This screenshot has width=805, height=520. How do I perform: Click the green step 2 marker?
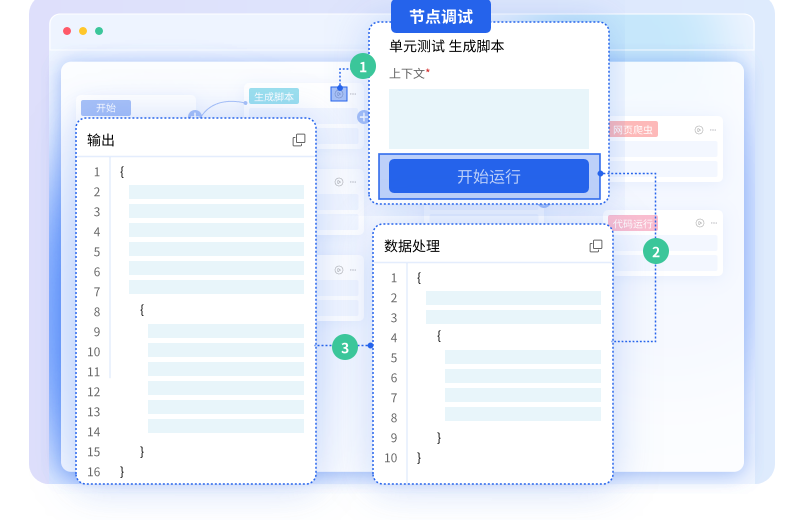click(x=656, y=252)
